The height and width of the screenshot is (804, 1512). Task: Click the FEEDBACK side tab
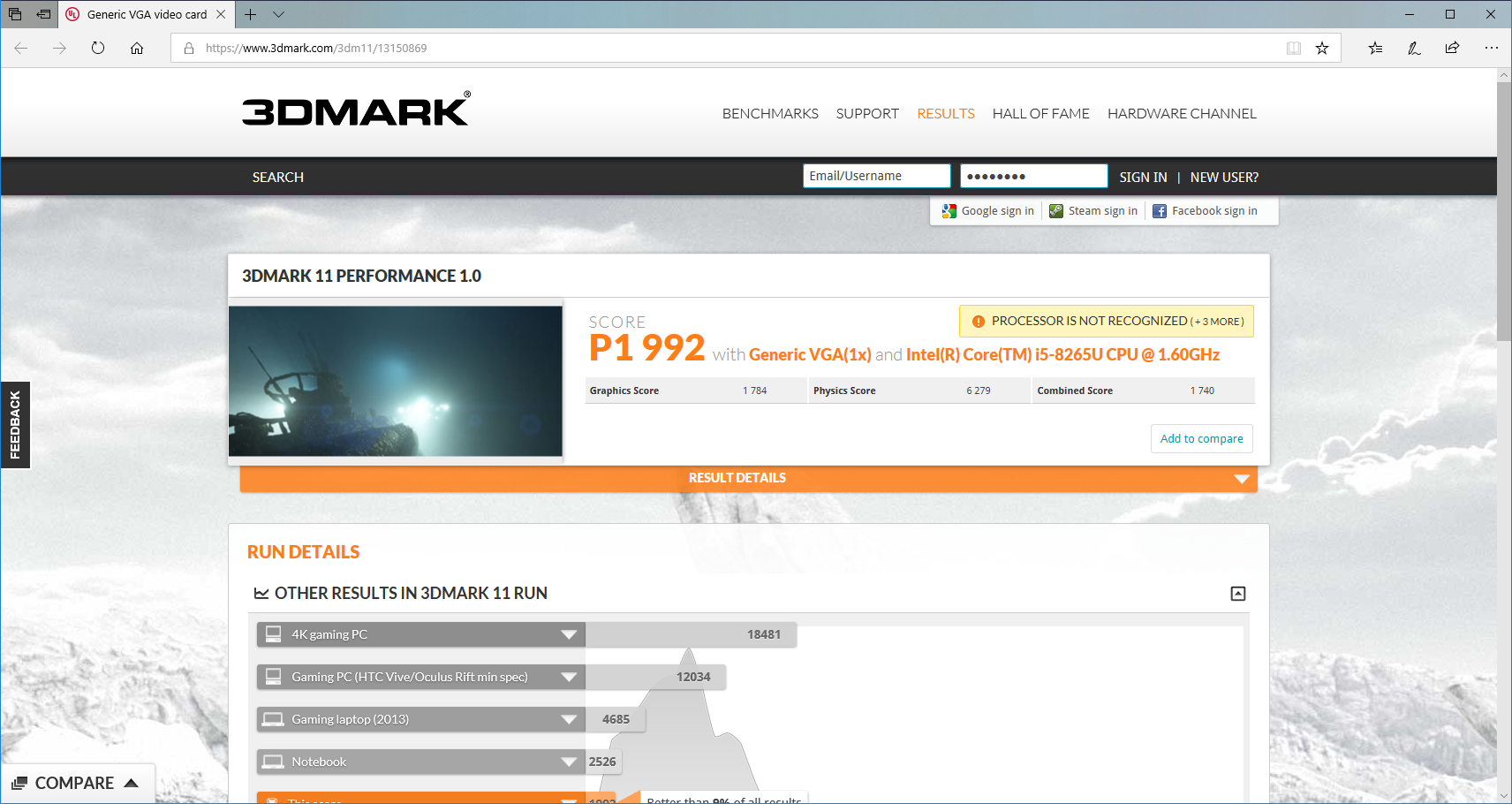click(15, 425)
